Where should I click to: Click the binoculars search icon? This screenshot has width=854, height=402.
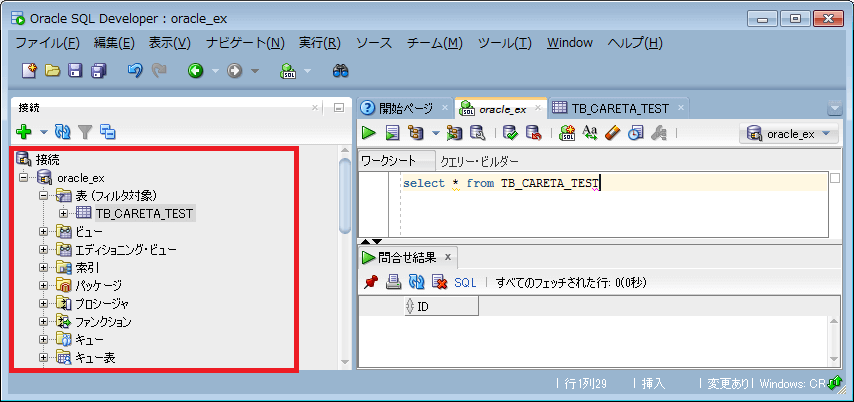340,70
